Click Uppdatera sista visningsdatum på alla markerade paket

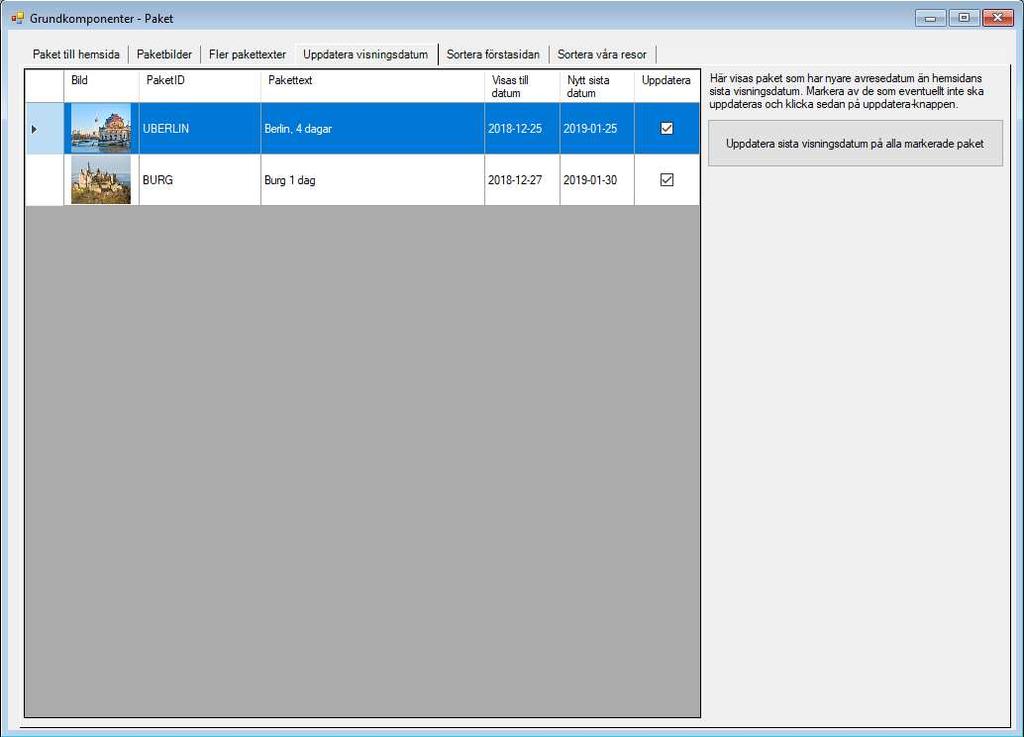click(x=855, y=144)
